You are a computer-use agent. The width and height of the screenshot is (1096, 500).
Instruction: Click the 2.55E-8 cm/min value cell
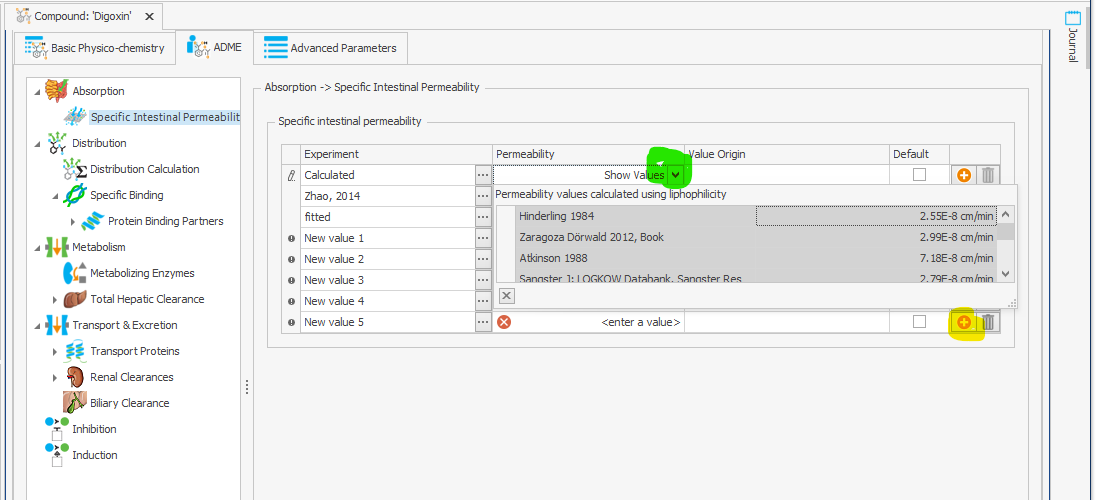[x=877, y=216]
